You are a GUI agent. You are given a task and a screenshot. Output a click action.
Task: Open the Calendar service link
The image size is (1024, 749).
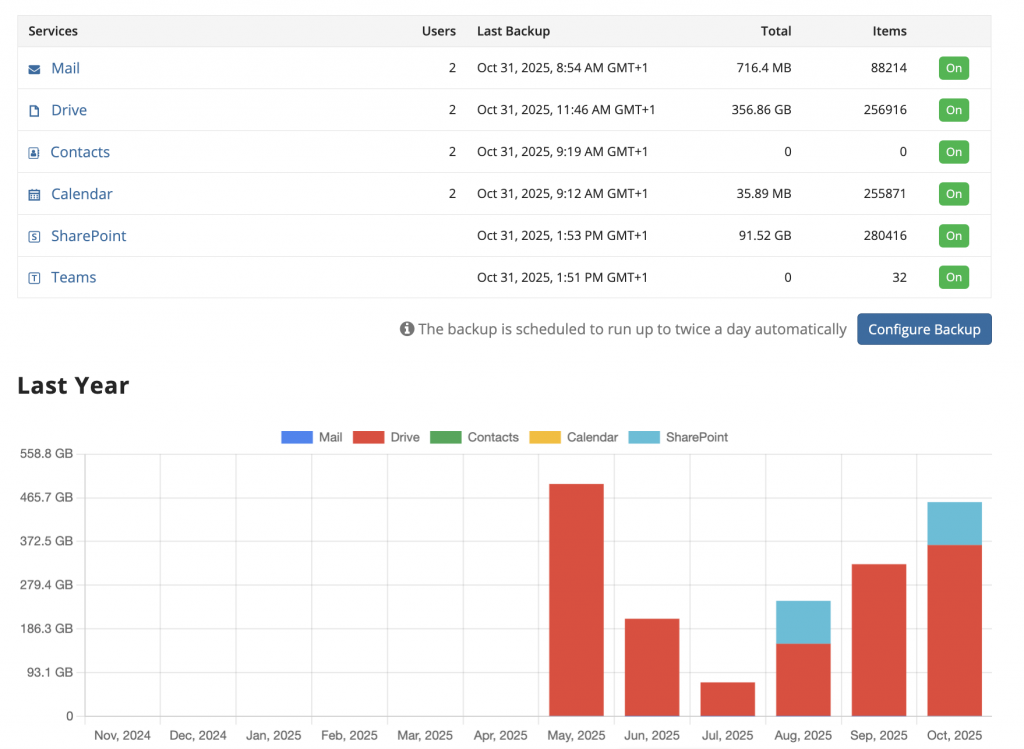[81, 195]
